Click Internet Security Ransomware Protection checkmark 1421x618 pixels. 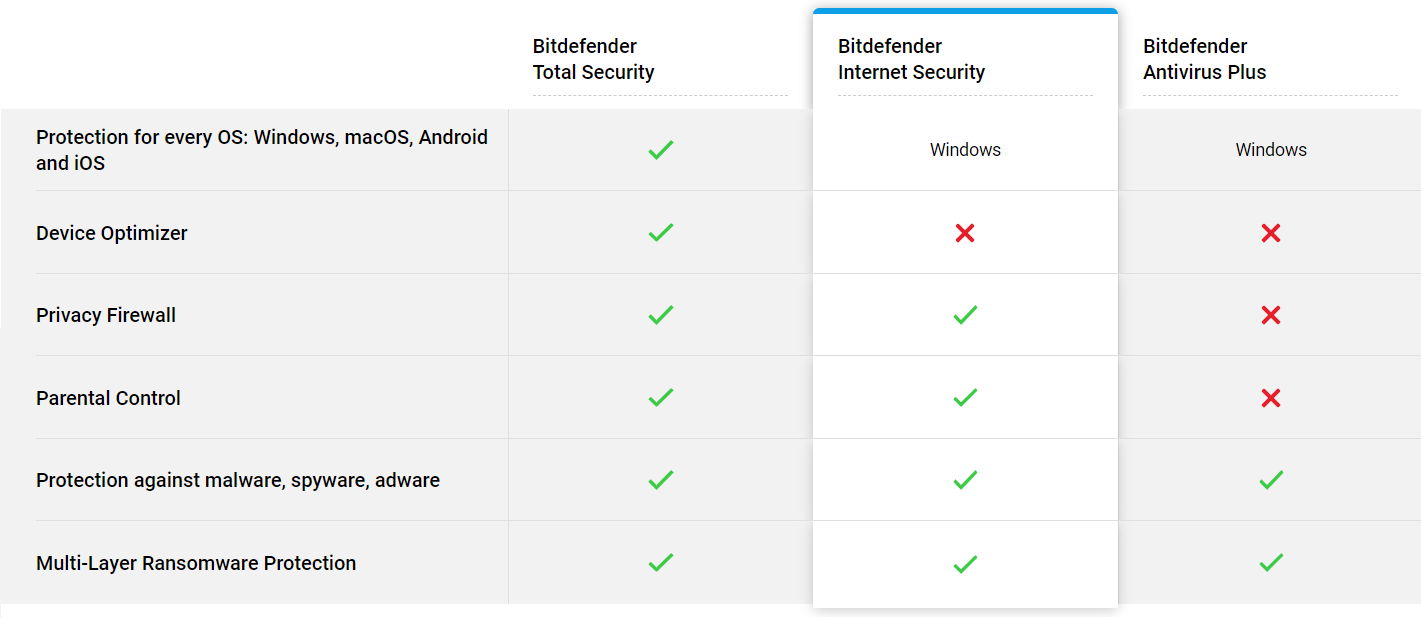coord(965,563)
